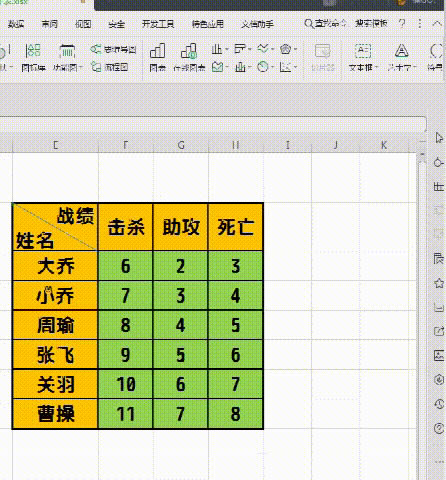This screenshot has width=446, height=480.
Task: Open the 功能图 dropdown arrow
Action: coord(80,68)
